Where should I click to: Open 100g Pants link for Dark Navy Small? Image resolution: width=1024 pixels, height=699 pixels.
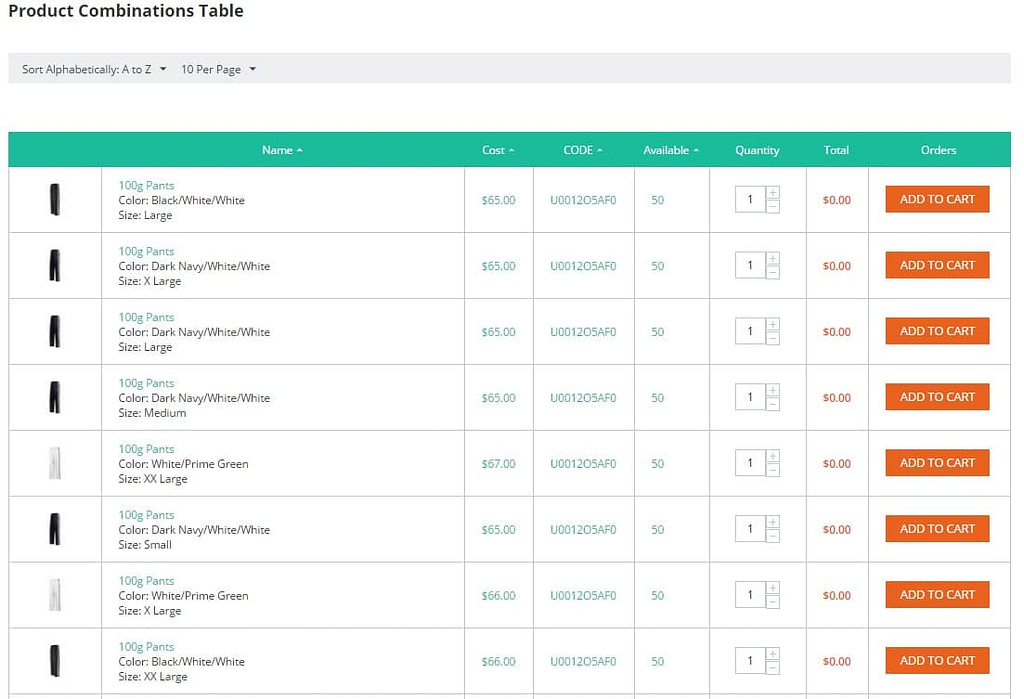[146, 515]
